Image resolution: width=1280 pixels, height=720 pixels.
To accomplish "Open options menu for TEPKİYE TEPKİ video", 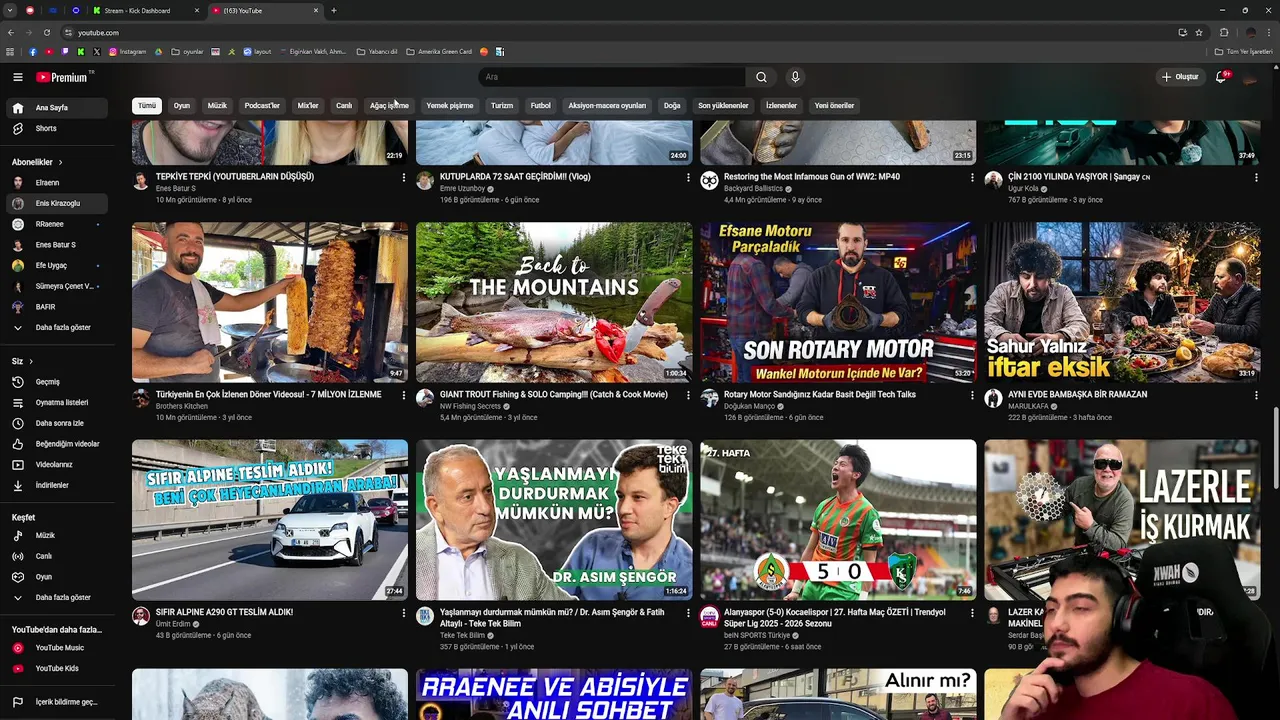I will point(404,177).
